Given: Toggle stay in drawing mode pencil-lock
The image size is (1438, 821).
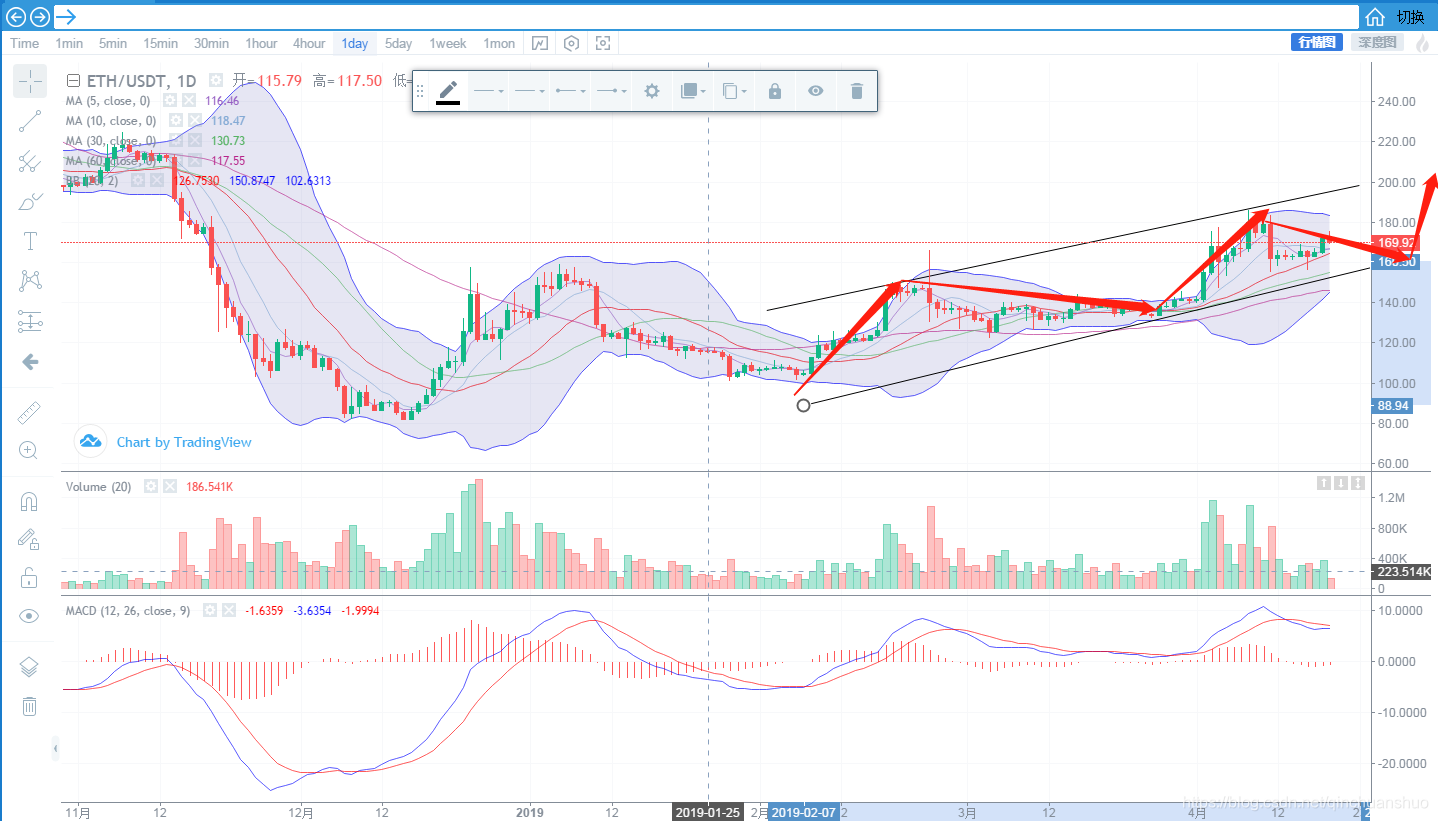Looking at the screenshot, I should coord(30,539).
